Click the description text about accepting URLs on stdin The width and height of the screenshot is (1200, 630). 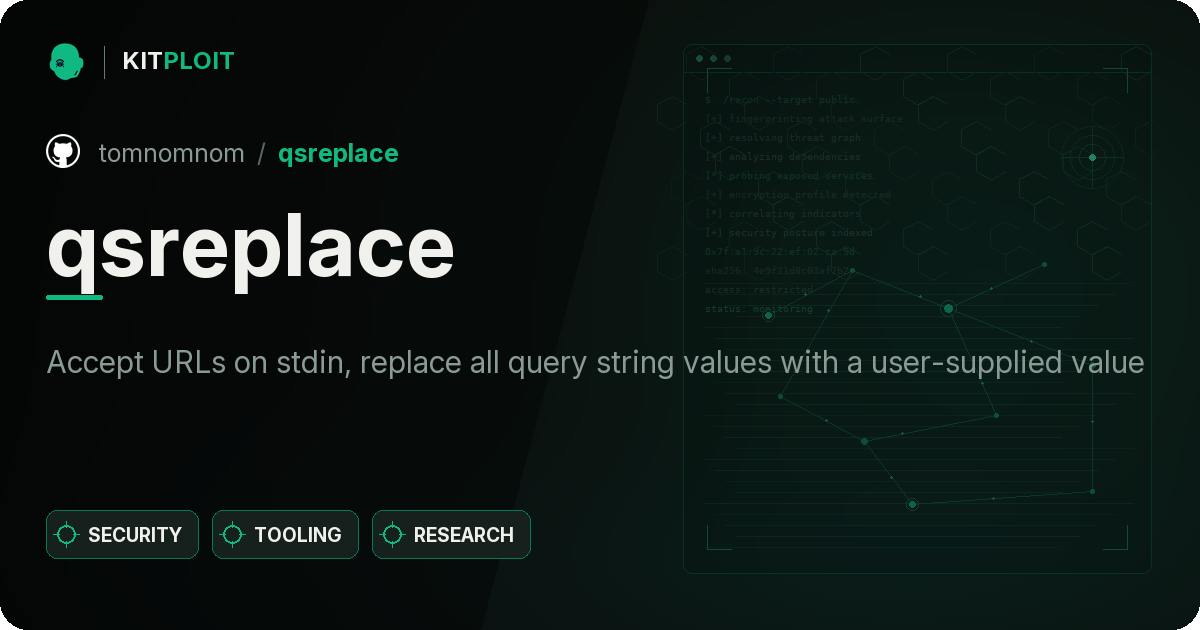pyautogui.click(x=595, y=362)
